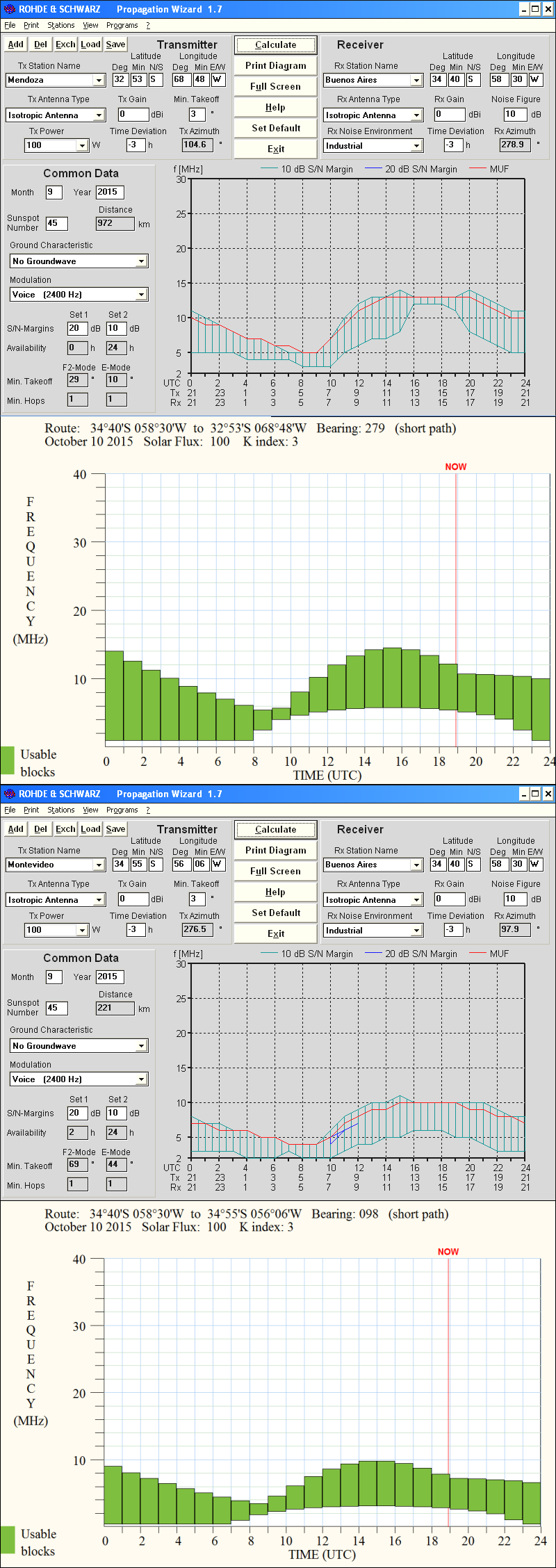Click Rx Azimuth value 97.9
556x1568 pixels.
point(515,929)
